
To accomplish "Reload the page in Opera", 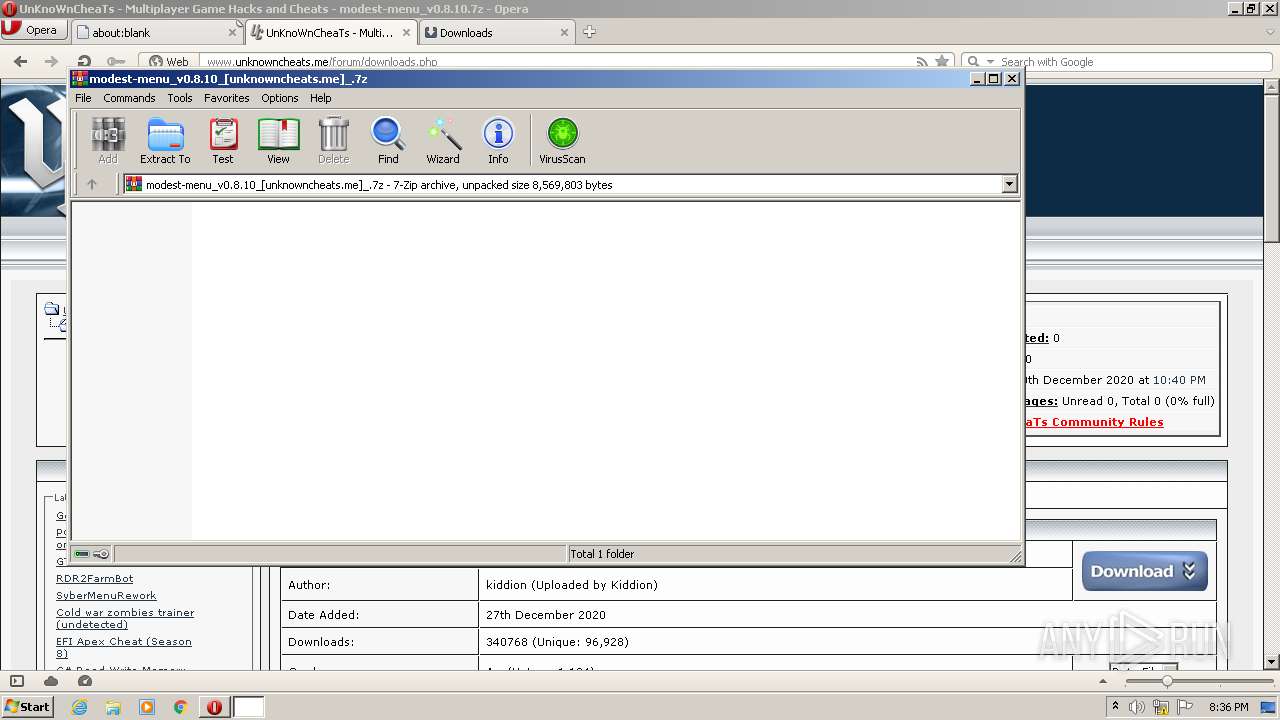I will [84, 61].
